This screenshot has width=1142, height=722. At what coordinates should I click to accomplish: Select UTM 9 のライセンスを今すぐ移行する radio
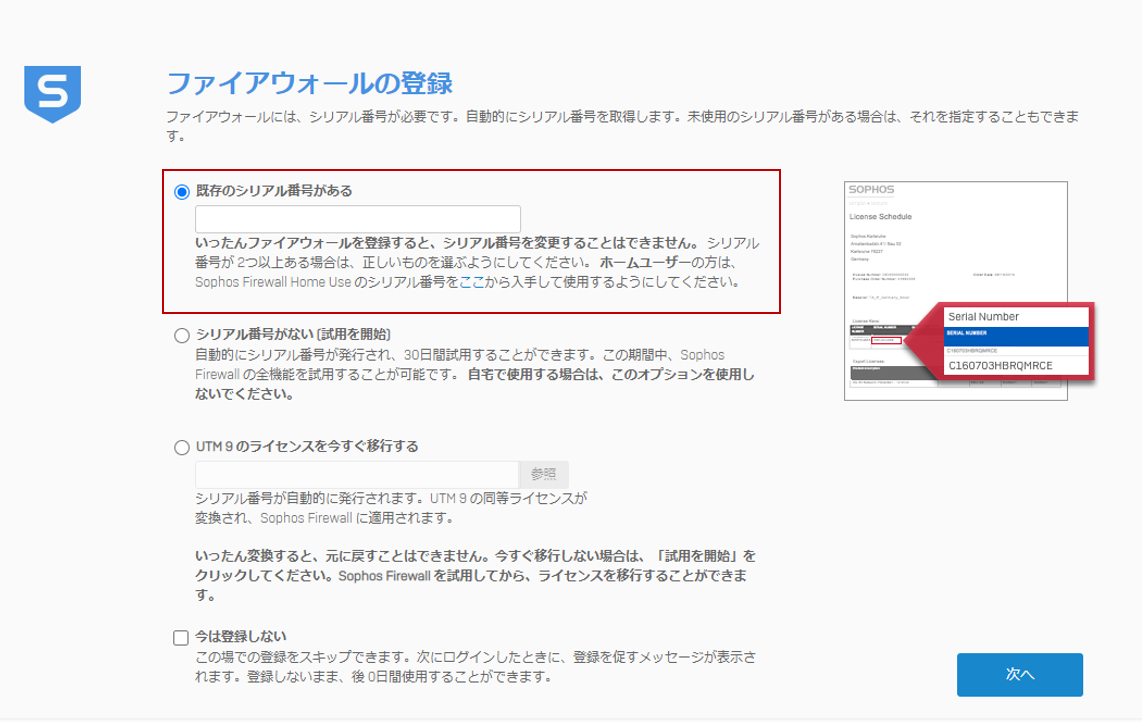pos(182,447)
